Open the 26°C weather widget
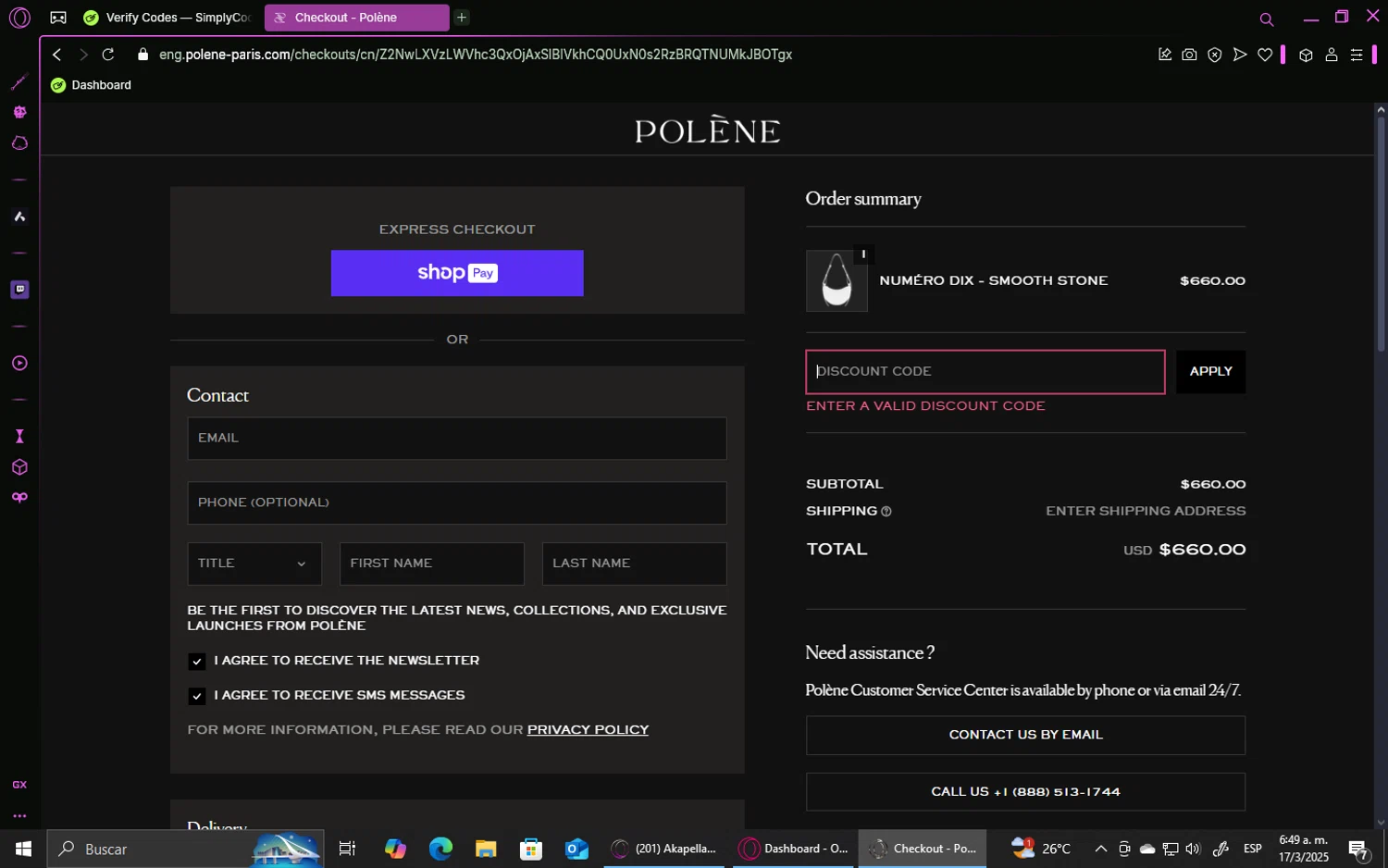The width and height of the screenshot is (1388, 868). click(1041, 849)
